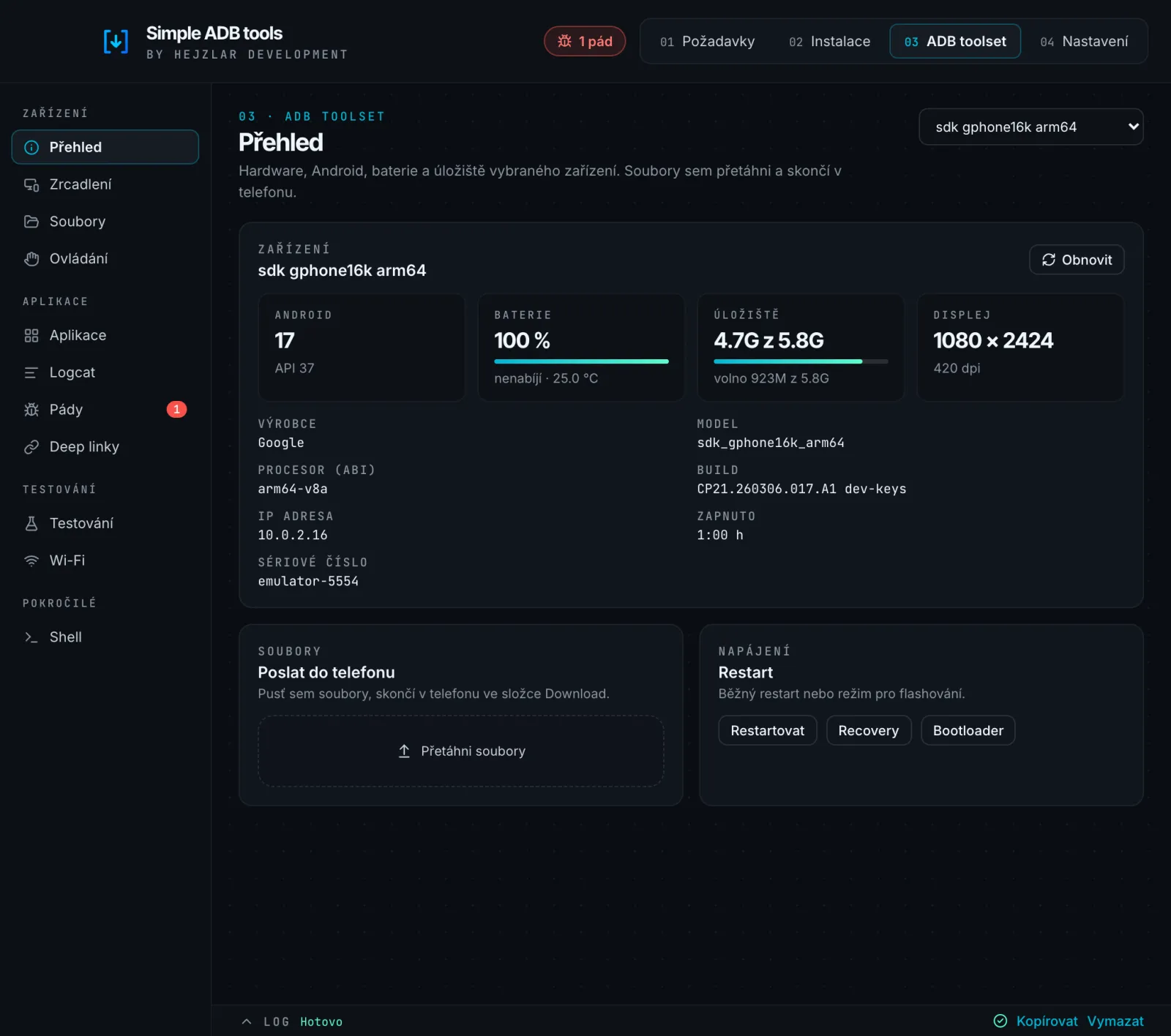
Task: Click the Přetáhni soubory drop zone
Action: pos(461,751)
